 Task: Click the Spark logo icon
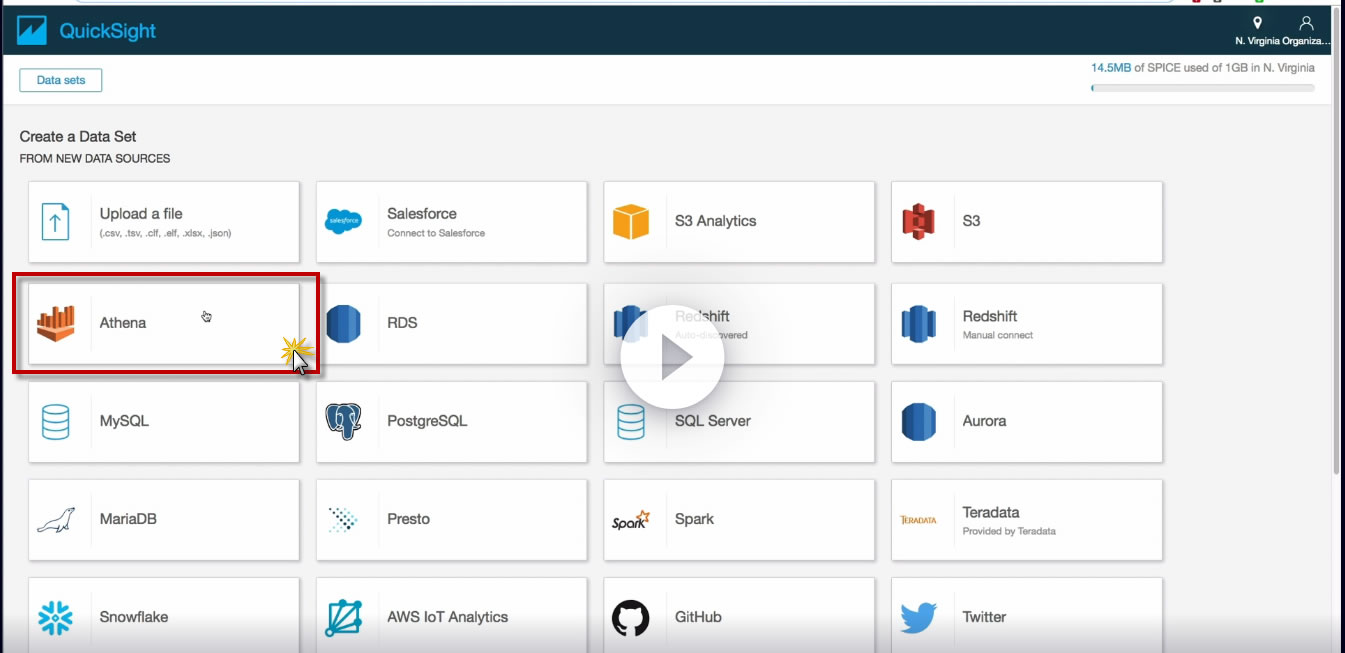[x=631, y=519]
